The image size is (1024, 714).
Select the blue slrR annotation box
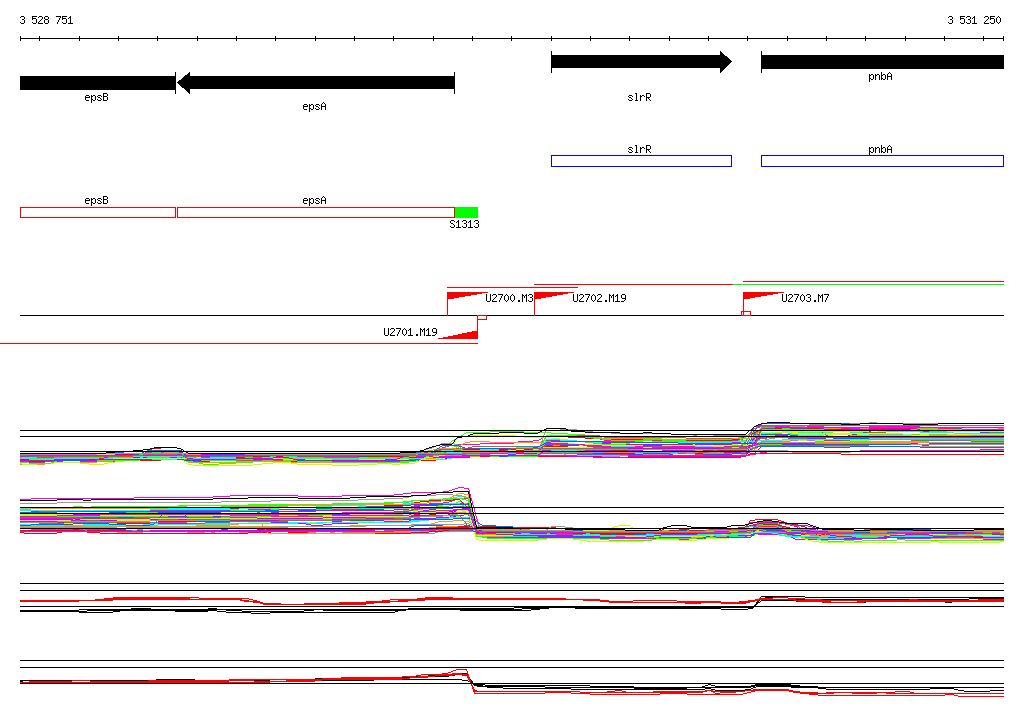[x=641, y=161]
